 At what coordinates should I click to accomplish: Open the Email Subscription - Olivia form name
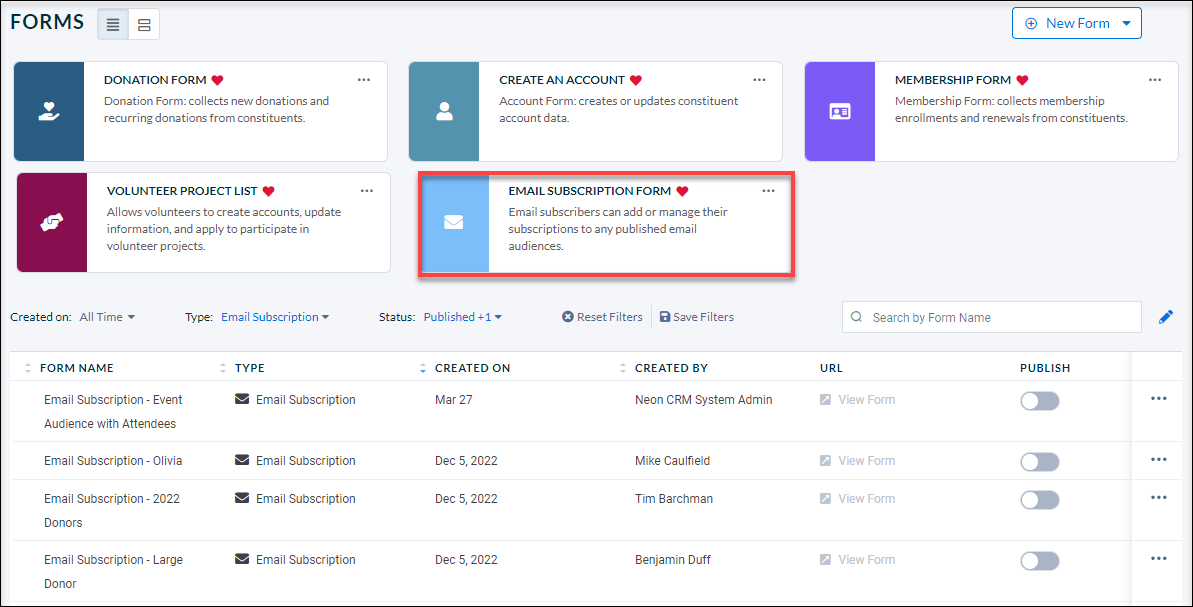[113, 460]
